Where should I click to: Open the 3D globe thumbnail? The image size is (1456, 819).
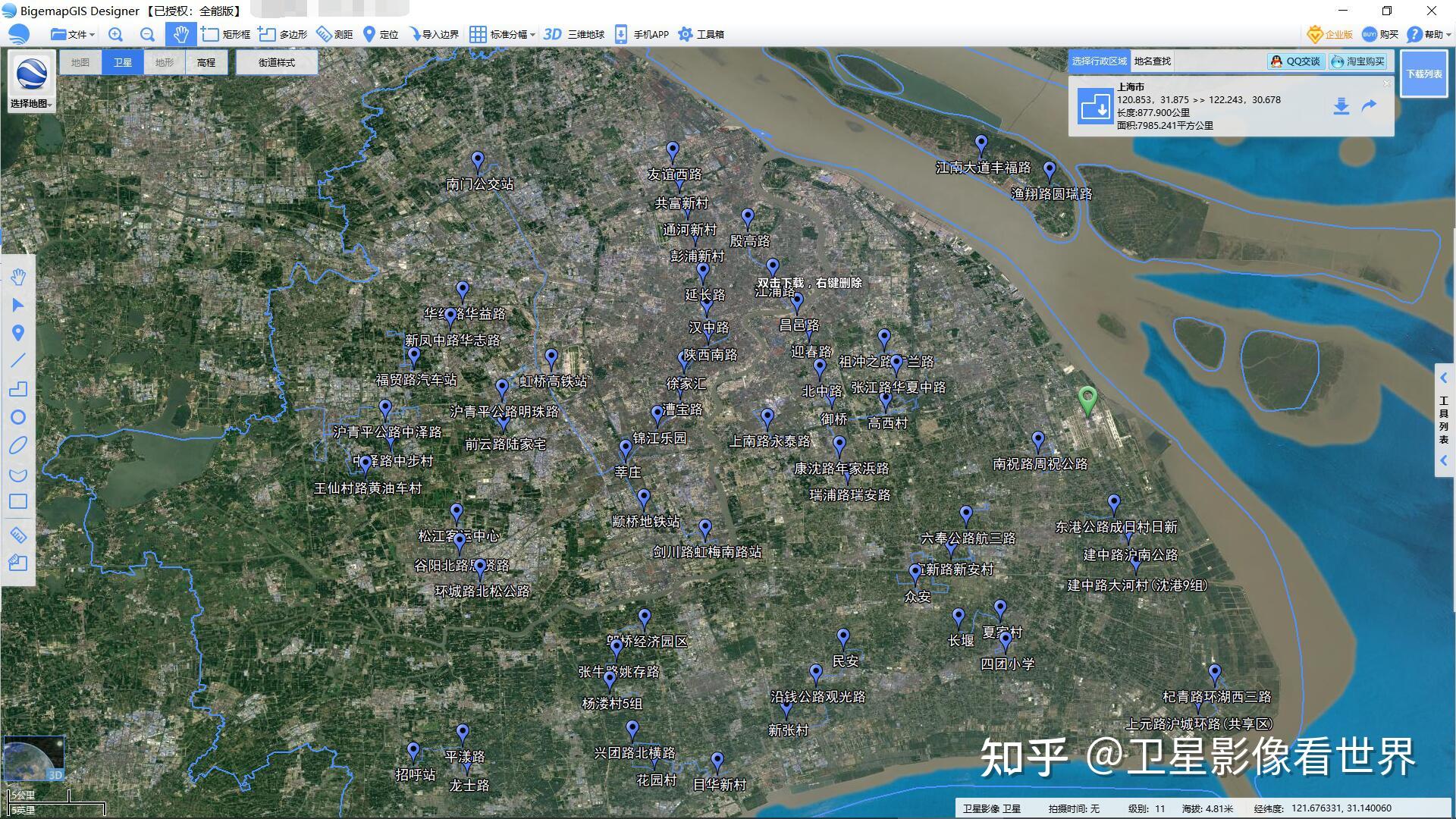click(33, 758)
